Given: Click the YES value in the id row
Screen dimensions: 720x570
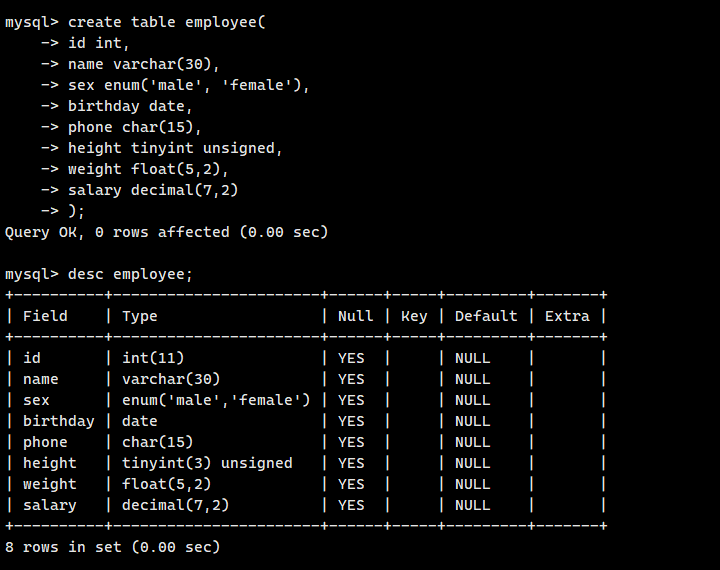Looking at the screenshot, I should point(351,358).
